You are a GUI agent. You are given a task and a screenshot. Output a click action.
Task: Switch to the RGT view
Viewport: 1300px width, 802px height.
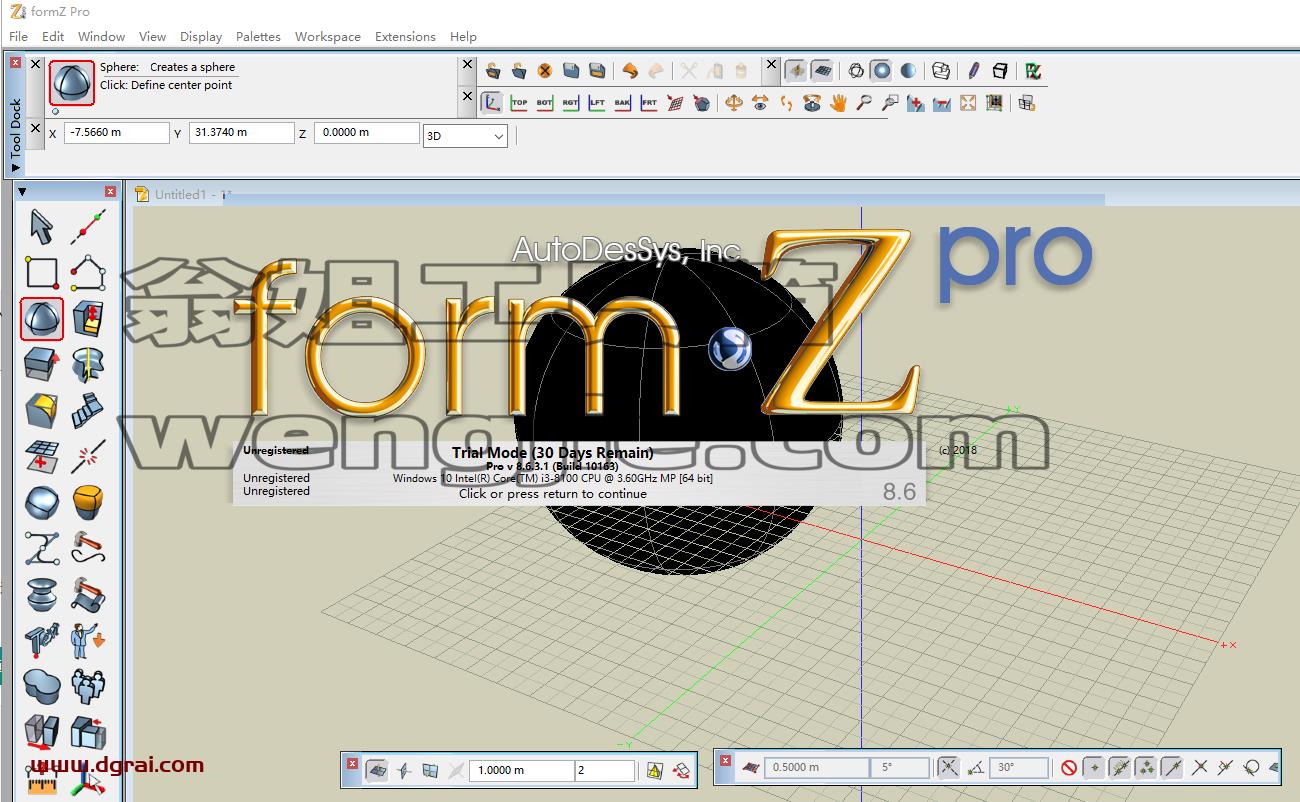(x=571, y=102)
